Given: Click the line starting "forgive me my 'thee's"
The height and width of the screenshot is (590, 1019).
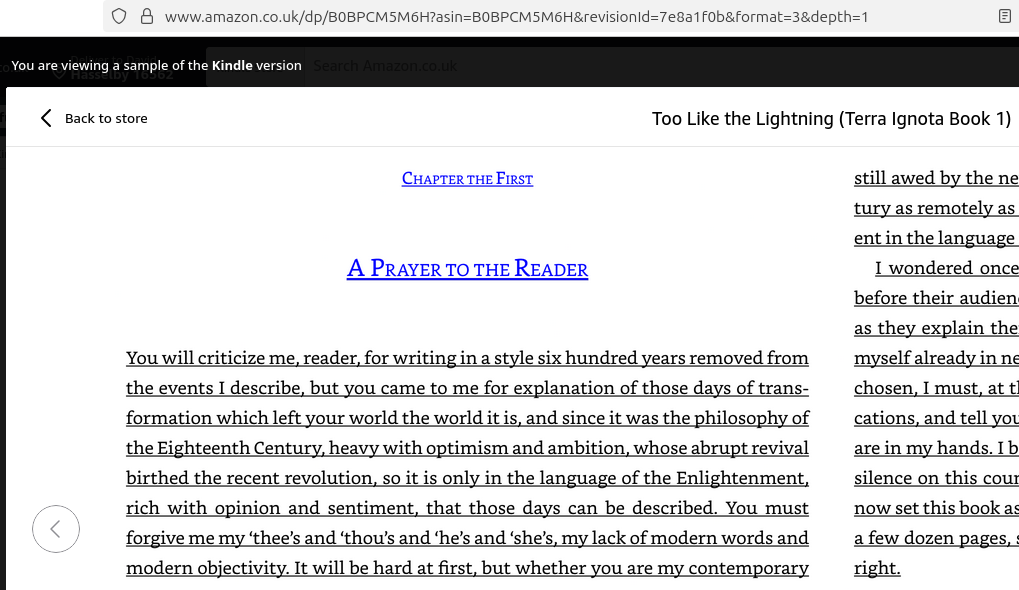Looking at the screenshot, I should [x=467, y=538].
